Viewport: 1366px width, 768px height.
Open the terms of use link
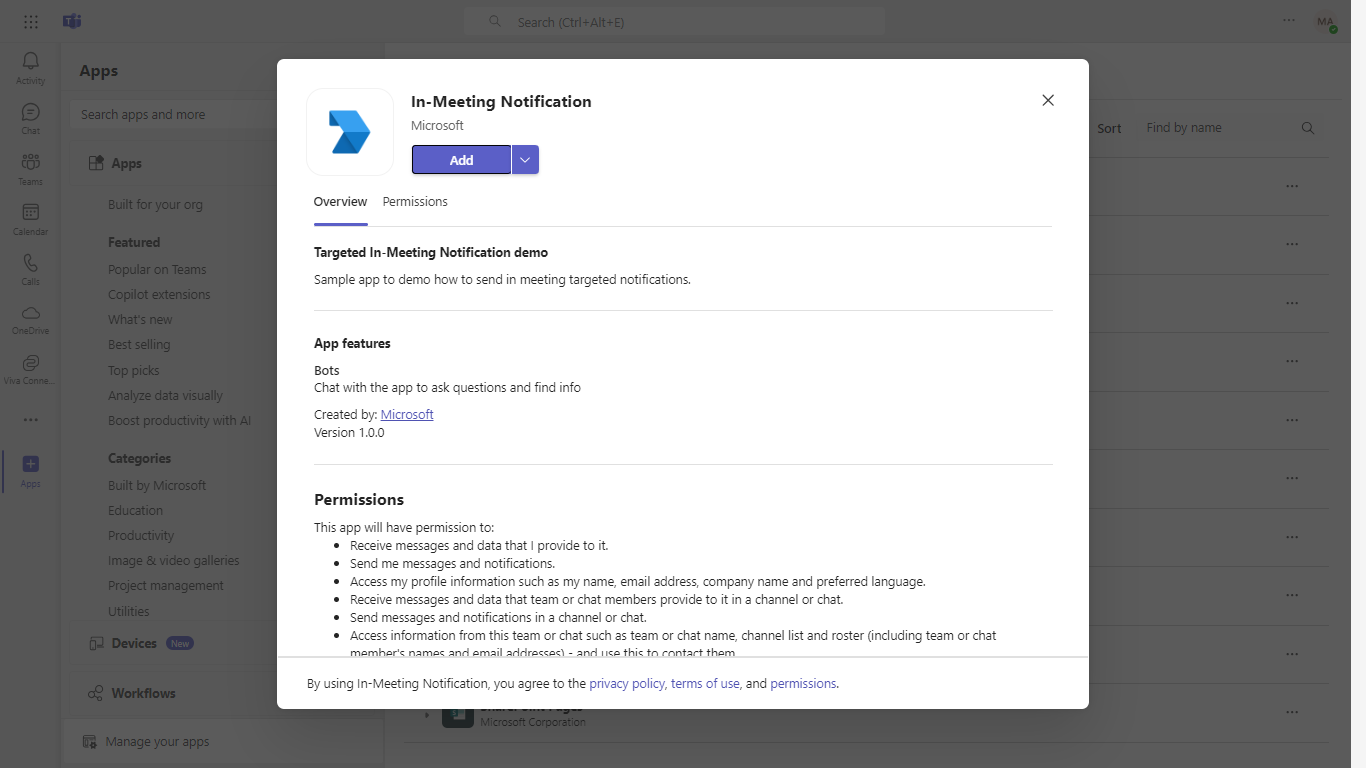click(x=705, y=684)
